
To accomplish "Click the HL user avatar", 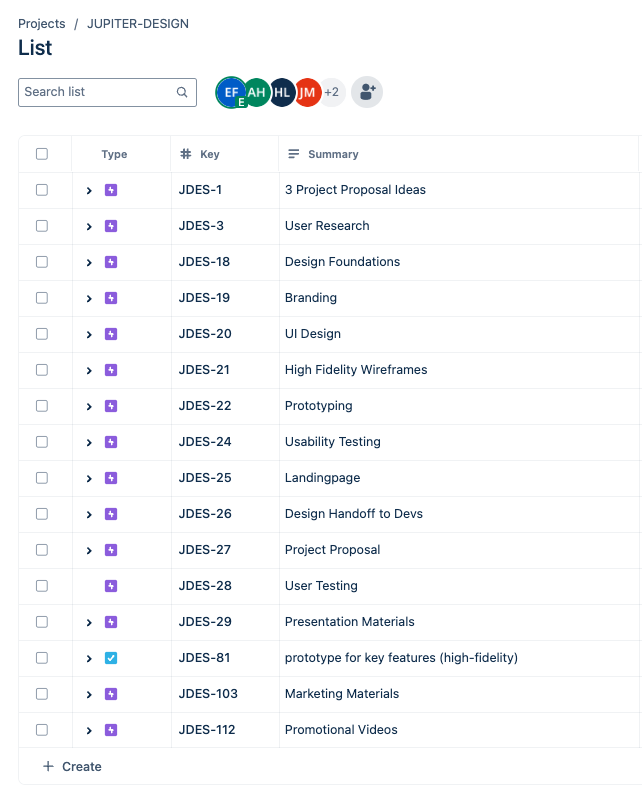I will pos(283,92).
